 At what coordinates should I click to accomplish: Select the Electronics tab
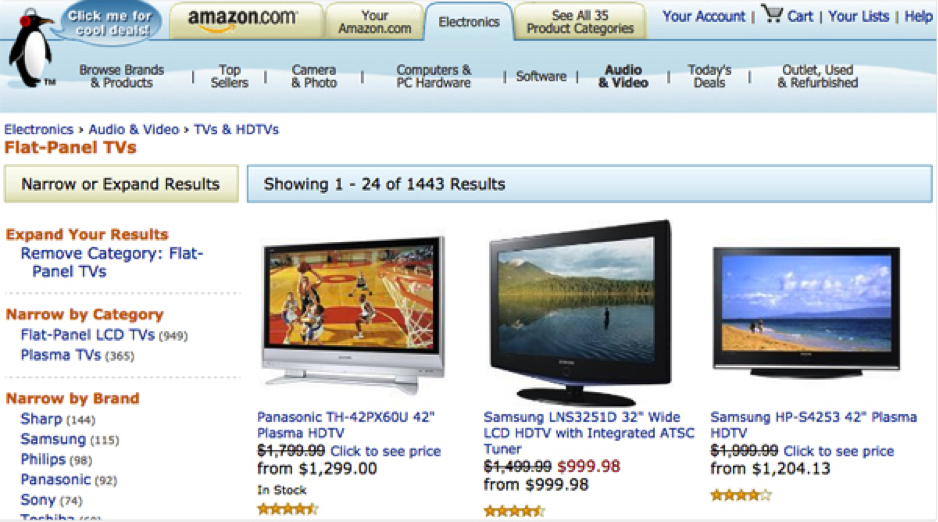pos(469,22)
